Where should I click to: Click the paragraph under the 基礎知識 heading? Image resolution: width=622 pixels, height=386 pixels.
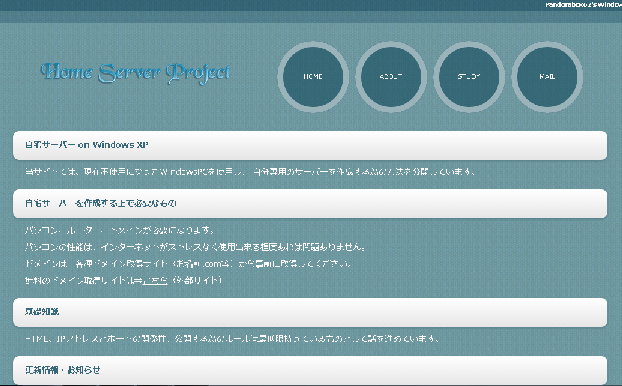pos(232,339)
